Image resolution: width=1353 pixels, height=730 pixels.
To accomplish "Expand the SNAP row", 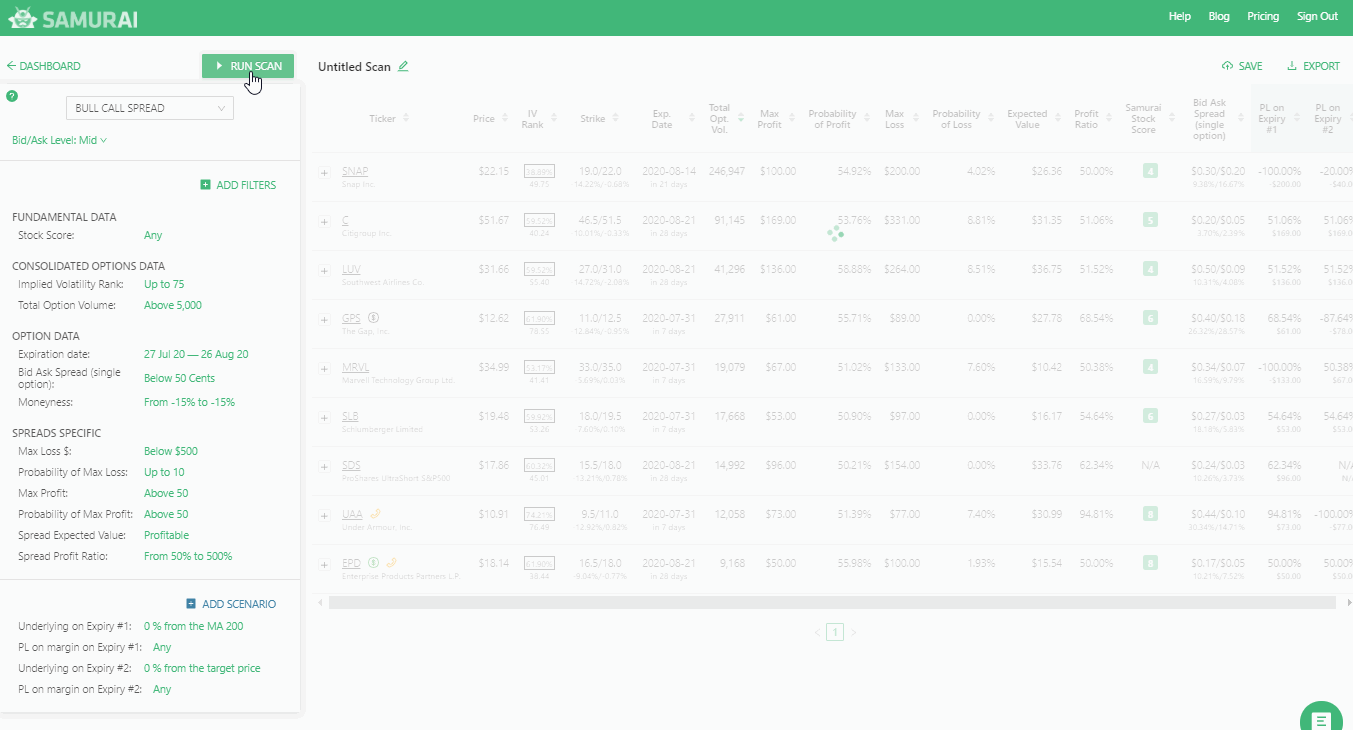I will 324,173.
